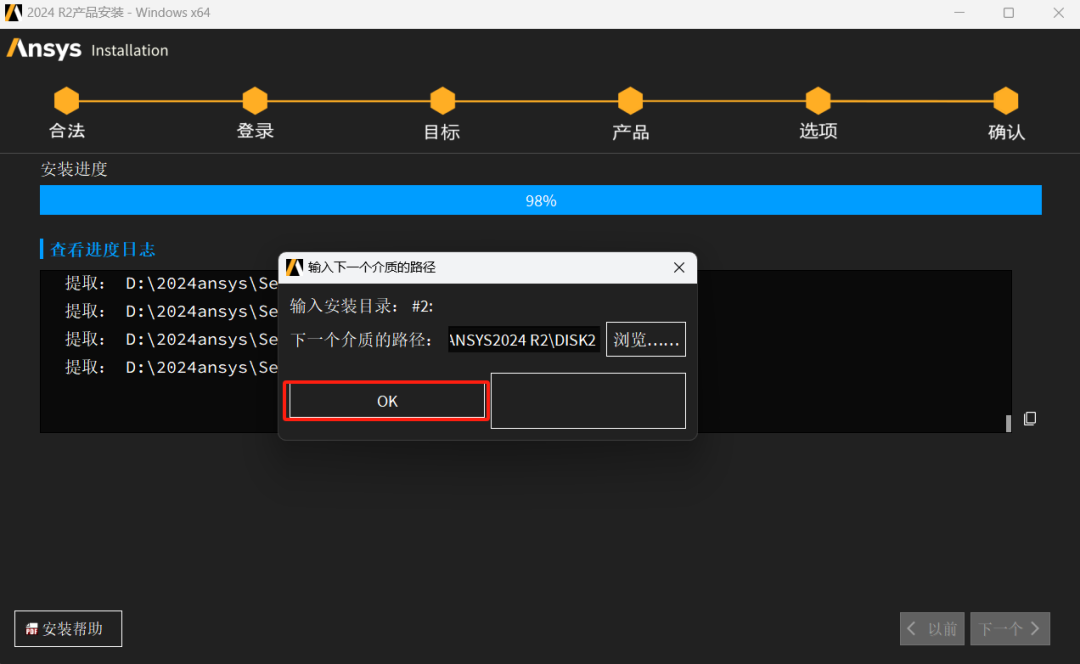Click the progress log scrollbar thumb

click(x=1008, y=423)
